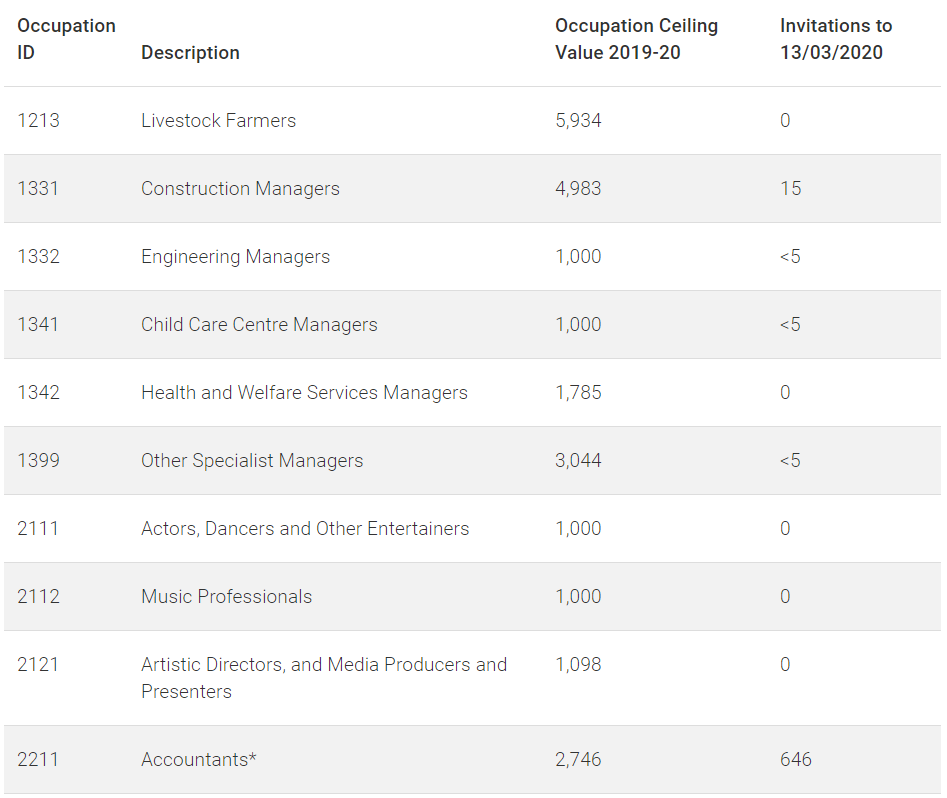
Task: Click the Occupation Ceiling Value 2019-20 header
Action: pyautogui.click(x=637, y=39)
